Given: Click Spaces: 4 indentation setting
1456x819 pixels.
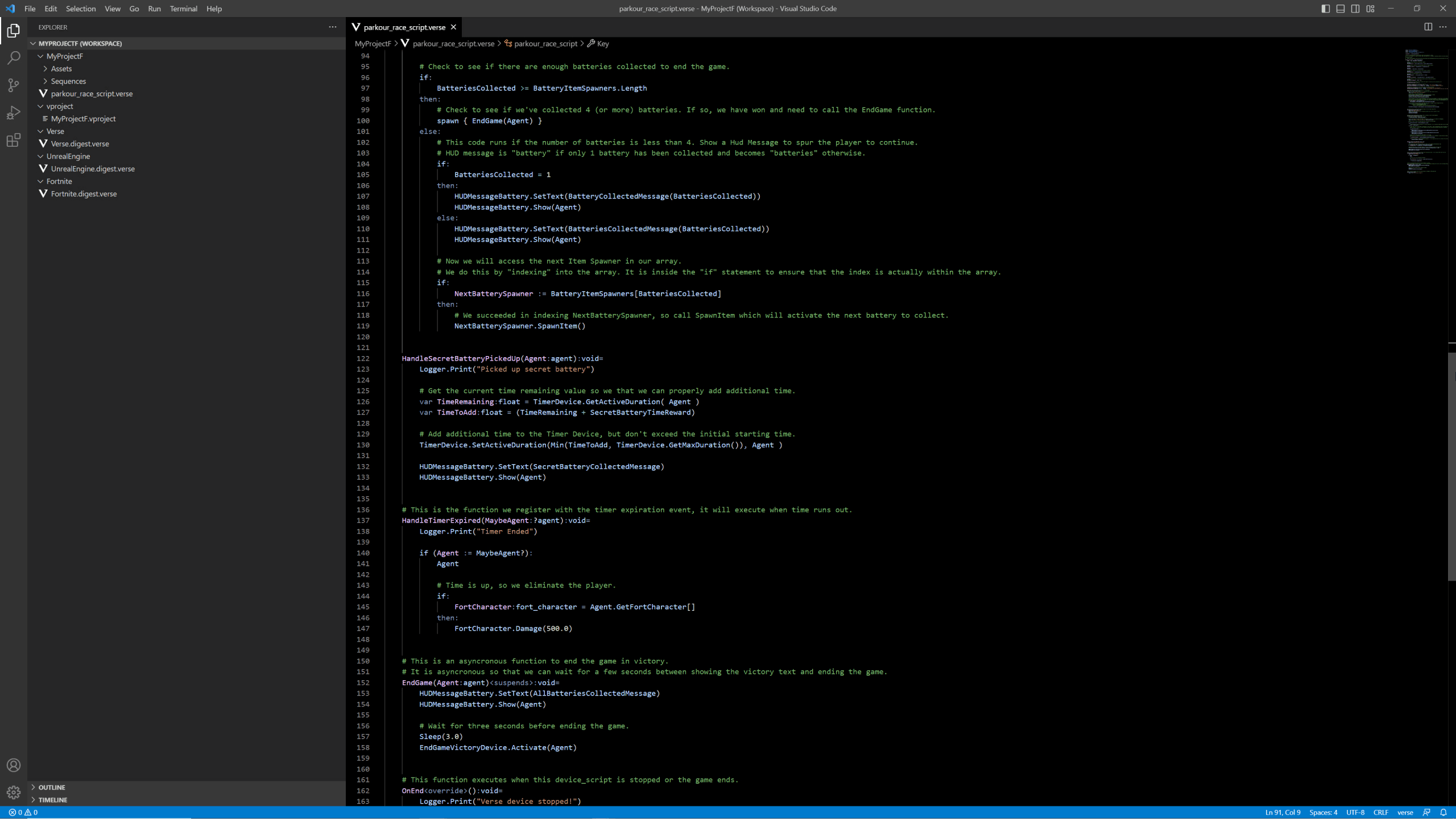Looking at the screenshot, I should coord(1323,812).
